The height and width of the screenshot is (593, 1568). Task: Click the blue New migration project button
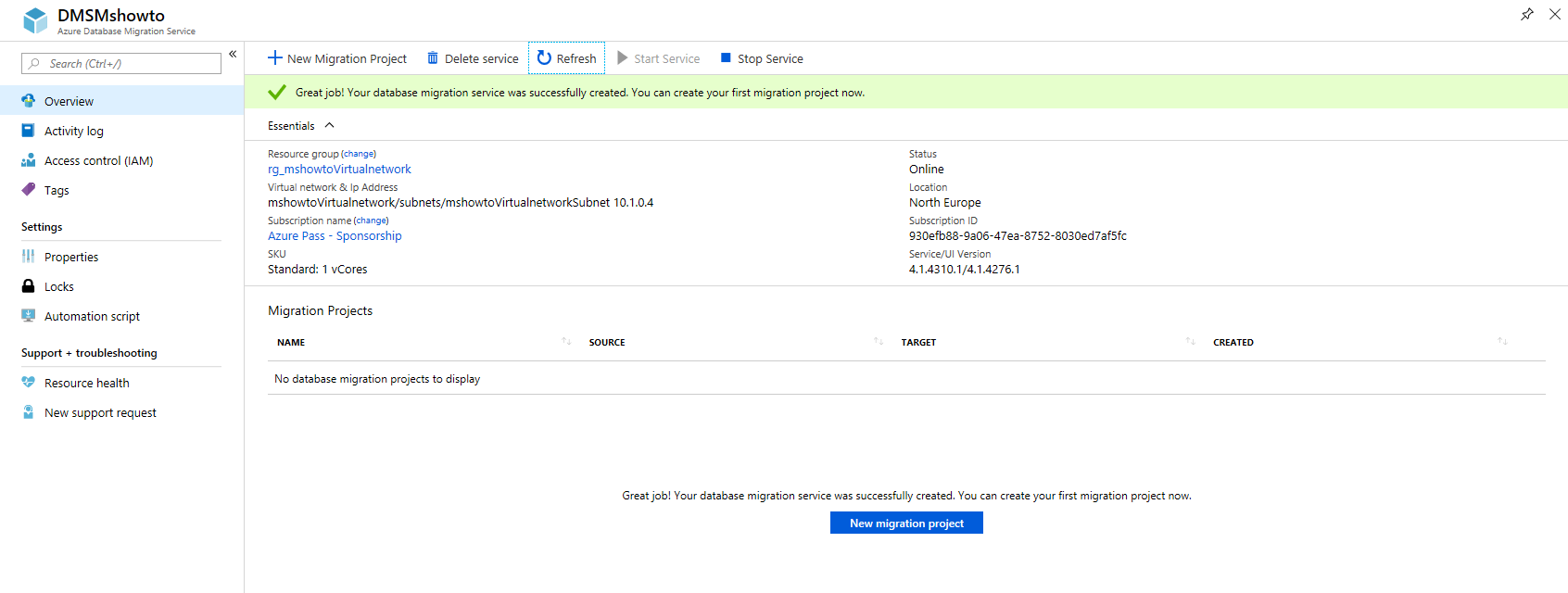point(906,524)
